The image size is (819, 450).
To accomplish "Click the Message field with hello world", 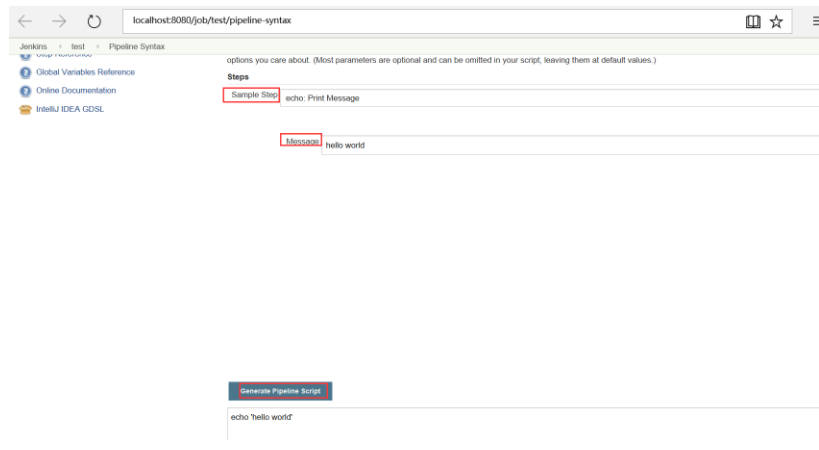I will click(x=570, y=145).
